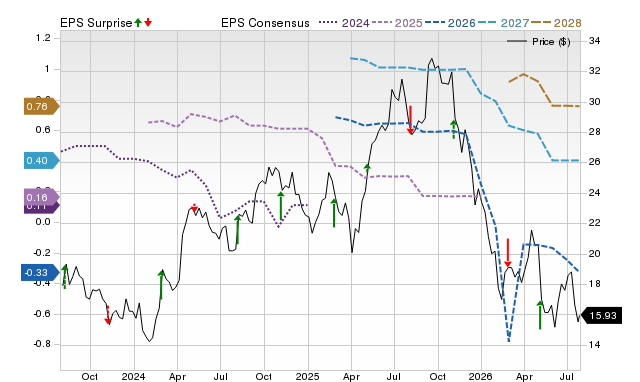This screenshot has height=382, width=640.
Task: Click the 2025 label on the time axis
Action: [x=307, y=376]
